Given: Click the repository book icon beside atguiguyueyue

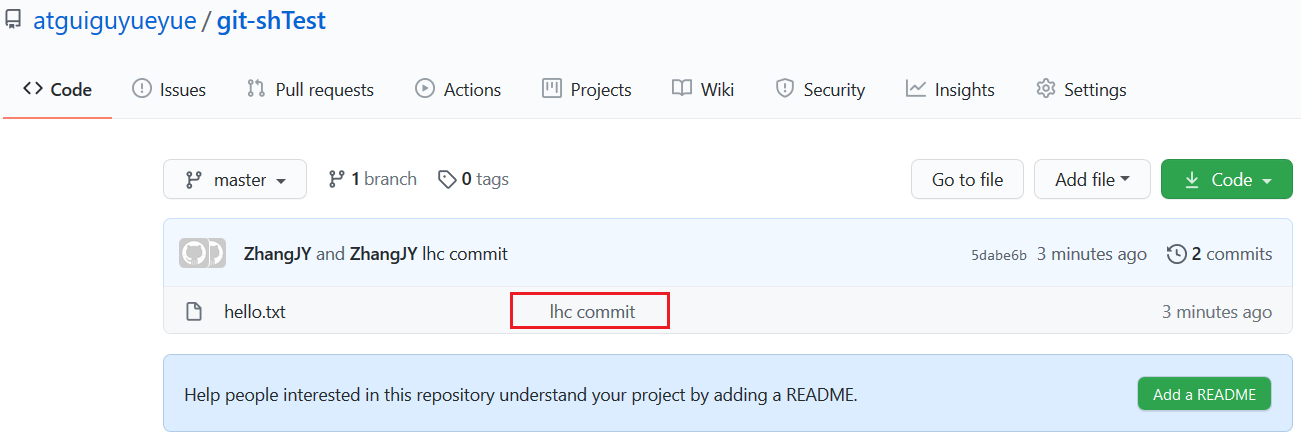Looking at the screenshot, I should tap(13, 20).
